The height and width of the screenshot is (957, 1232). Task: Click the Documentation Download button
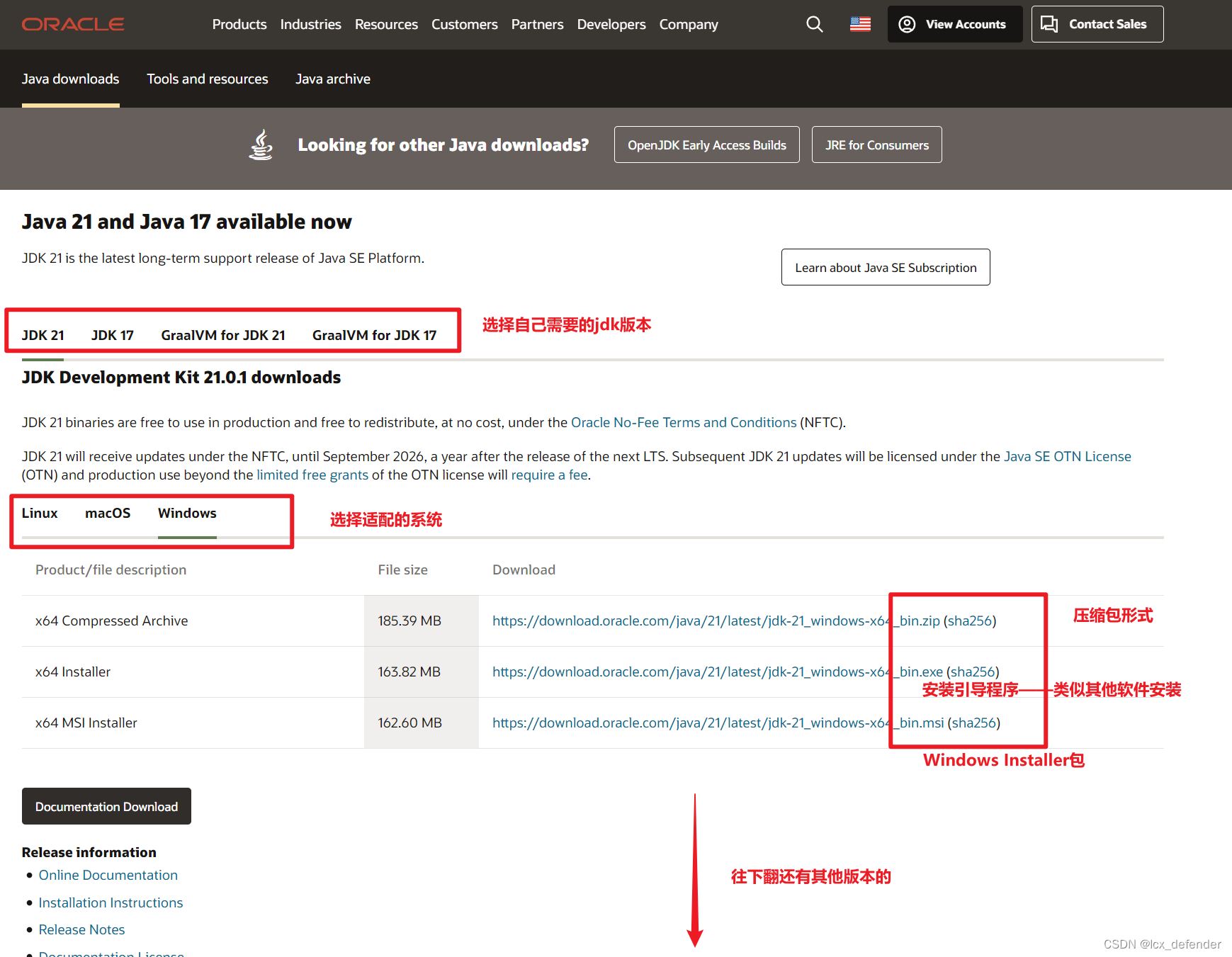(x=106, y=806)
